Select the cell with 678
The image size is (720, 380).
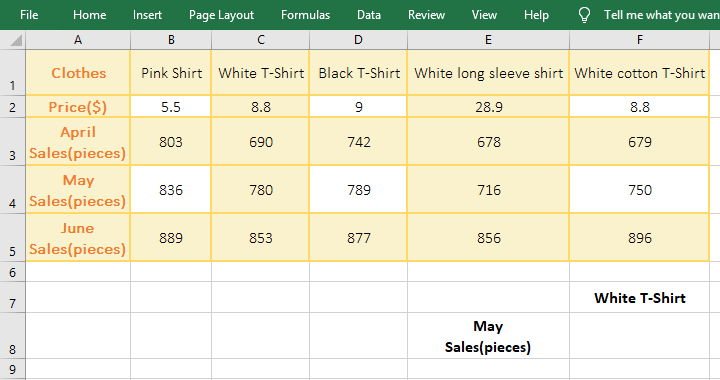488,141
